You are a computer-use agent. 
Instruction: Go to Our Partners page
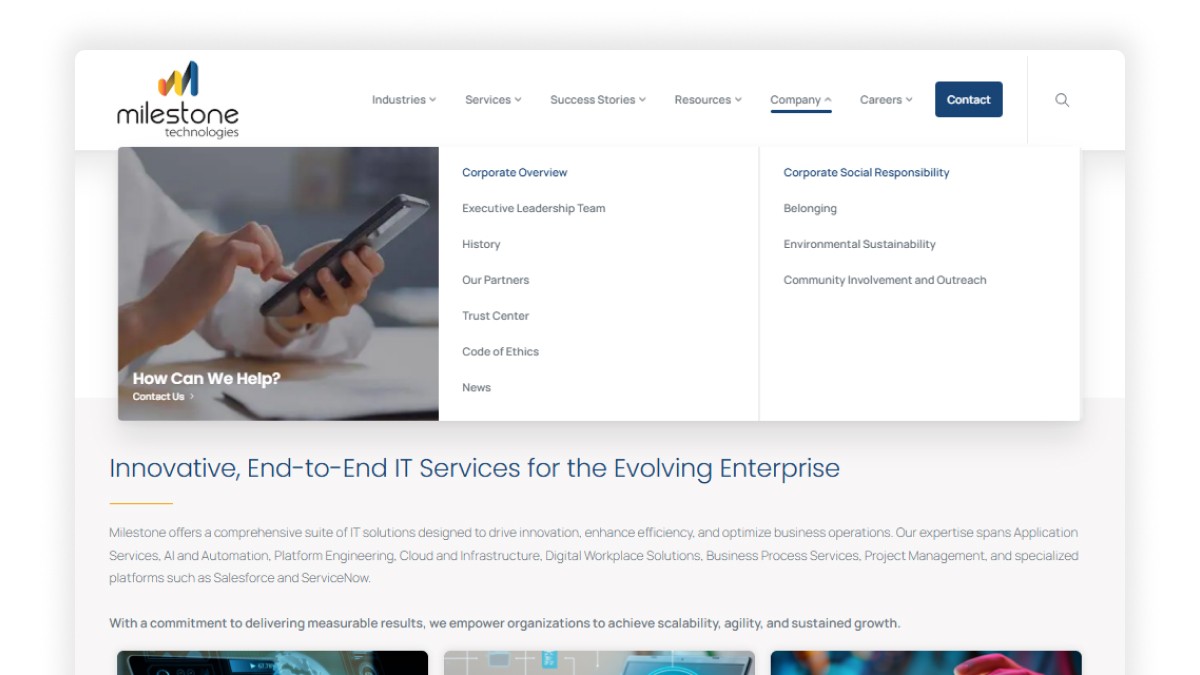pyautogui.click(x=495, y=281)
